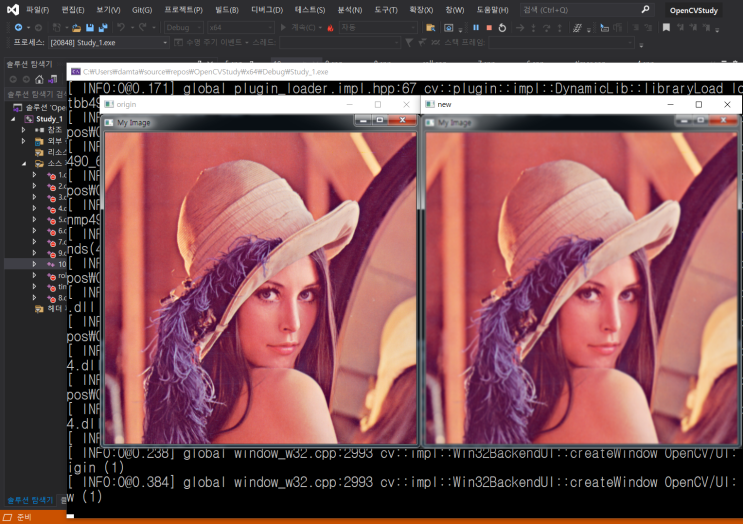Viewport: 743px width, 524px height.
Task: Open the 자동 dropdown in toolbar
Action: coord(378,27)
